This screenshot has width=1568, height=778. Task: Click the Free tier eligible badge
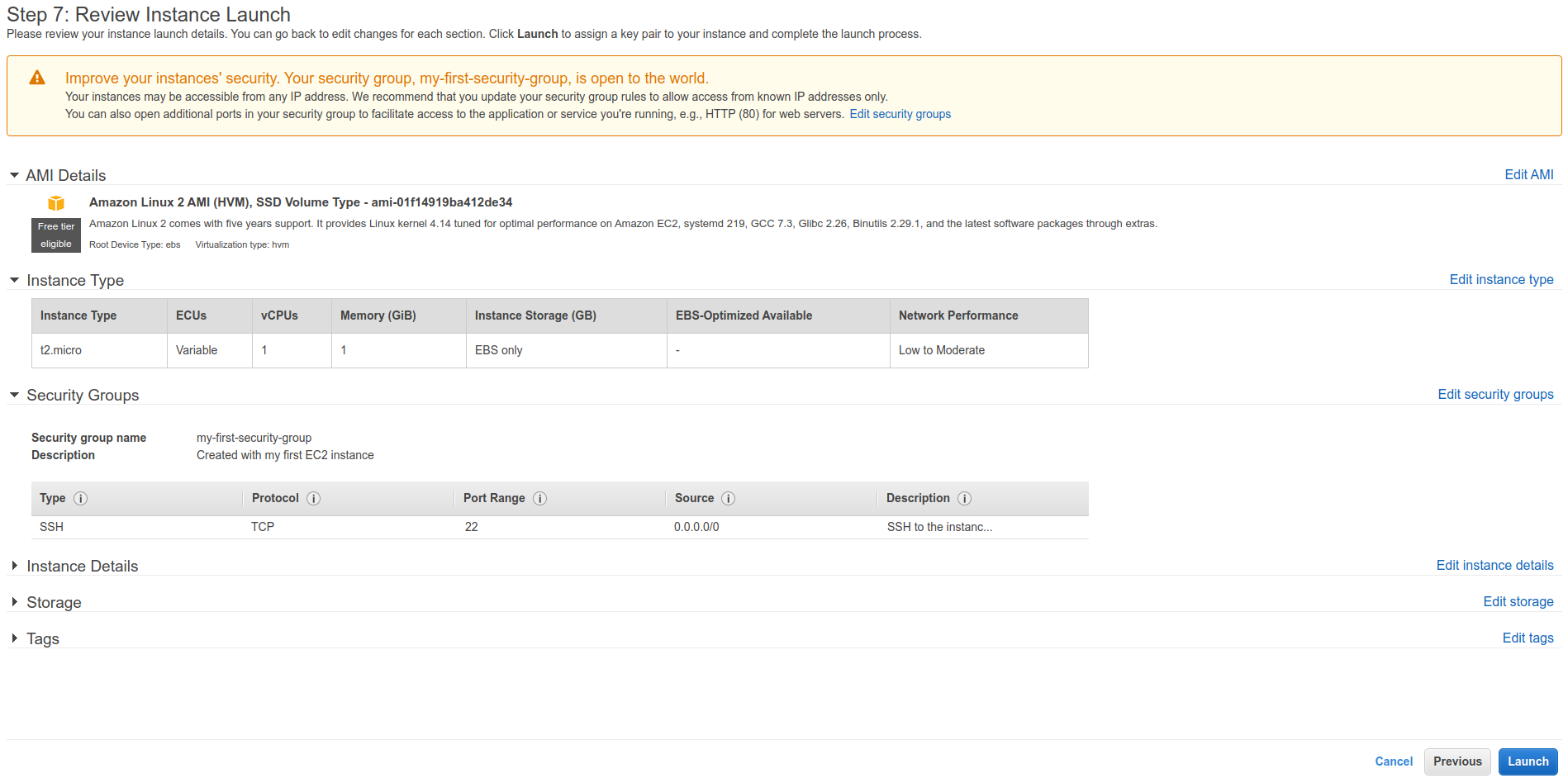click(x=56, y=235)
